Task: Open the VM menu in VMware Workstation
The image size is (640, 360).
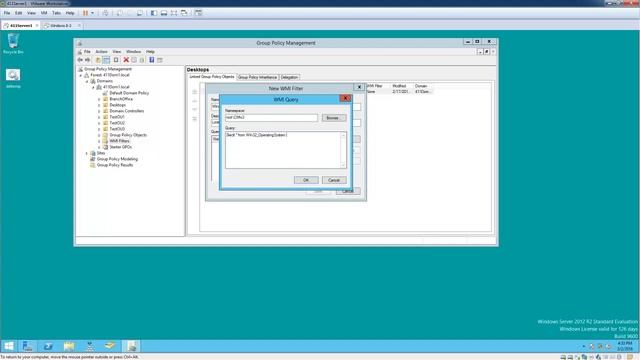Action: coord(44,13)
